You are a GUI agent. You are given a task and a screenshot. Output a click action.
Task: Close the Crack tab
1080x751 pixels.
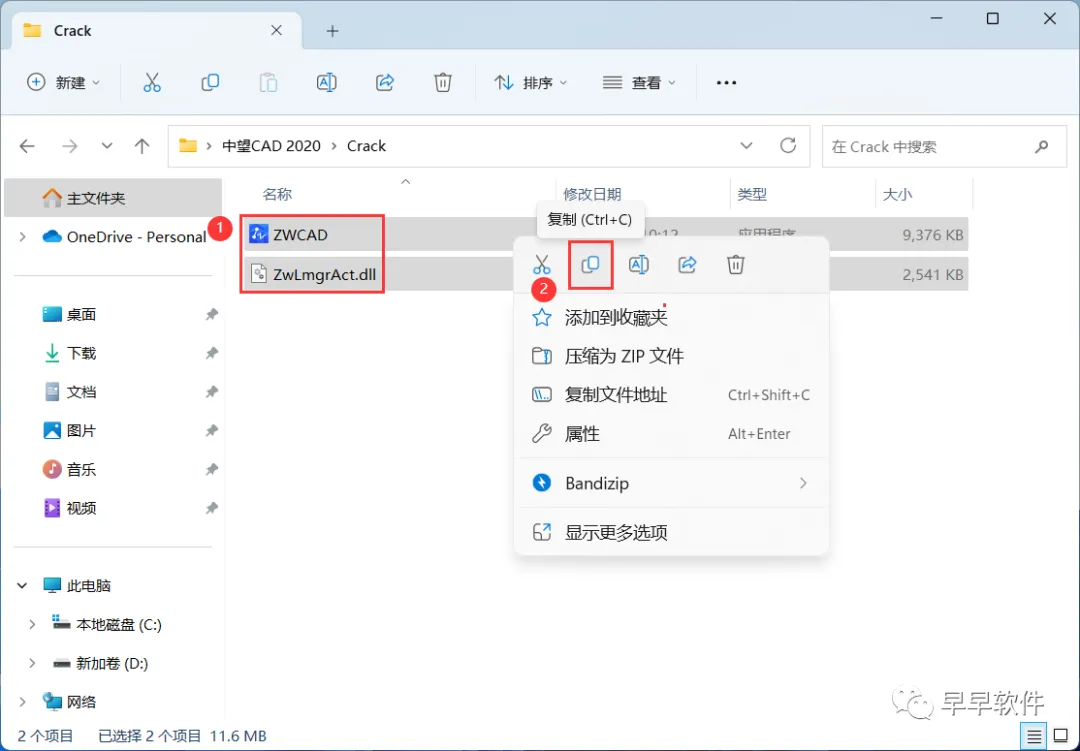[x=276, y=30]
